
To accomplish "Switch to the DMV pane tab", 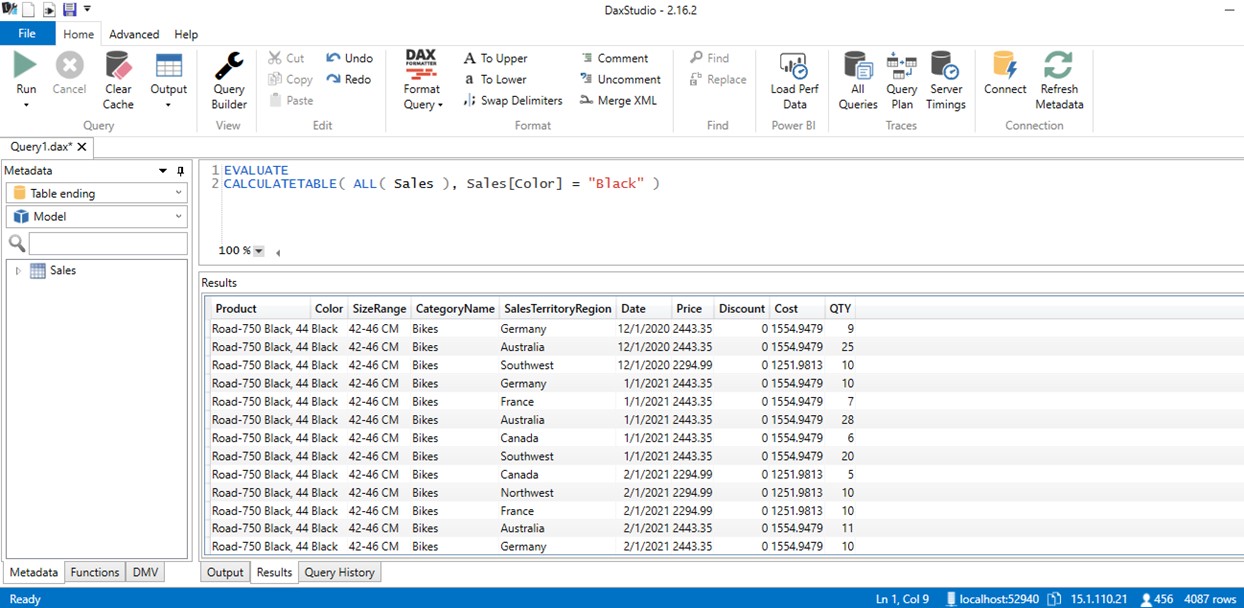I will [145, 573].
